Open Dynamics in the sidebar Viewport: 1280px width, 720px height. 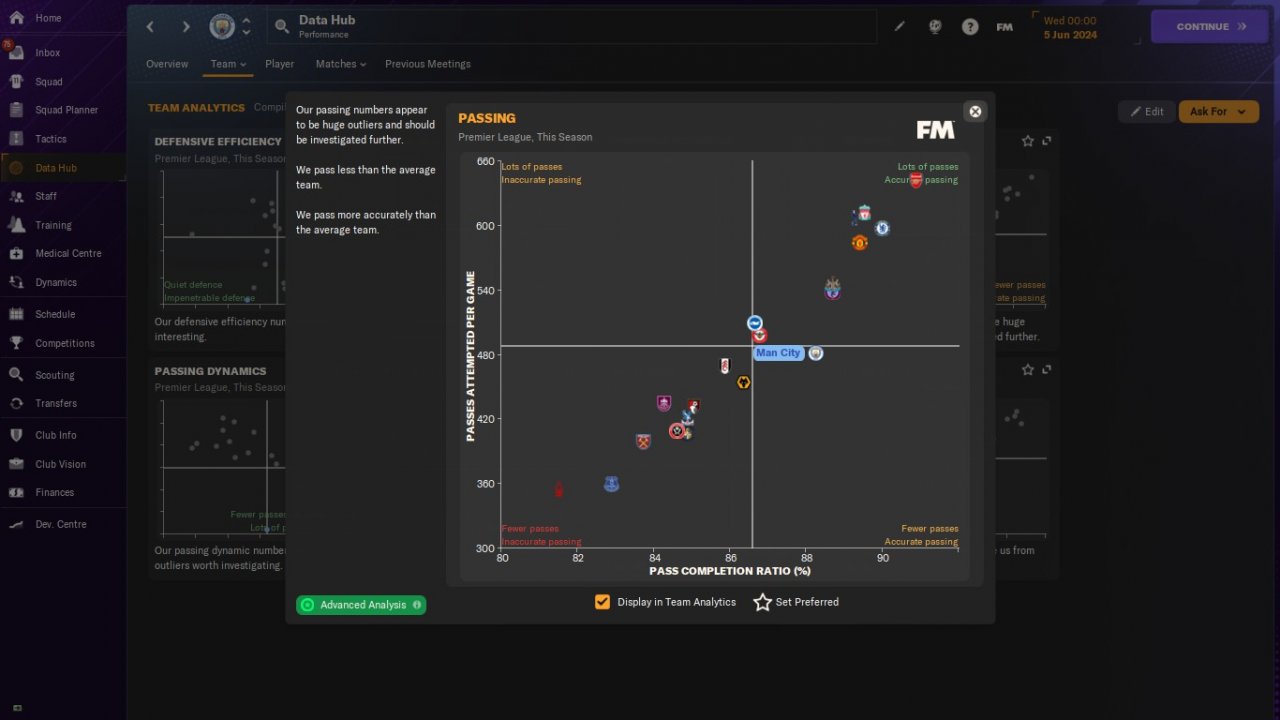coord(63,282)
